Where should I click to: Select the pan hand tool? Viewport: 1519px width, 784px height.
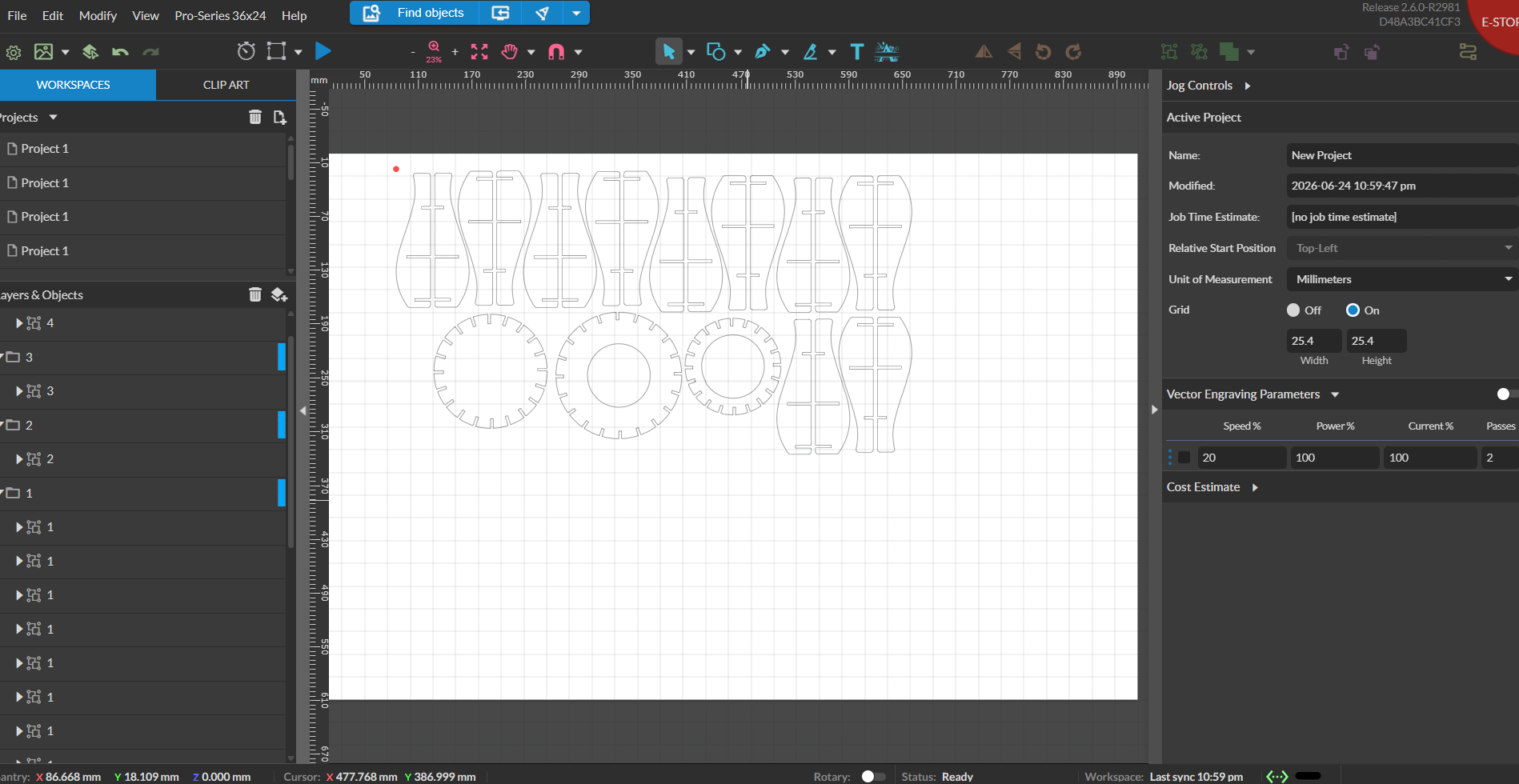[510, 52]
